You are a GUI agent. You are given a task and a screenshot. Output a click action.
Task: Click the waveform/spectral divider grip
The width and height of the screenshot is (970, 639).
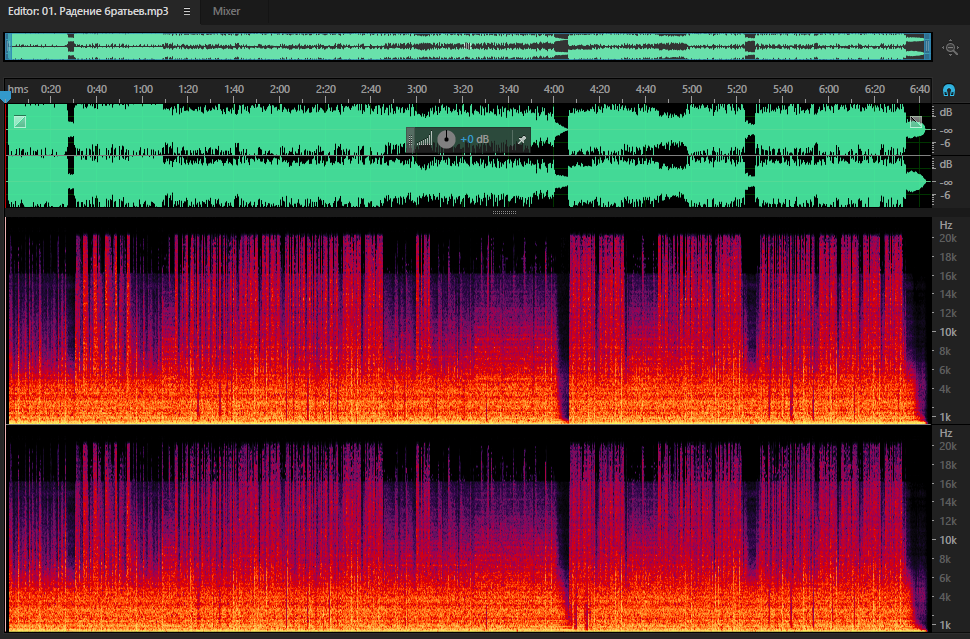pos(504,212)
